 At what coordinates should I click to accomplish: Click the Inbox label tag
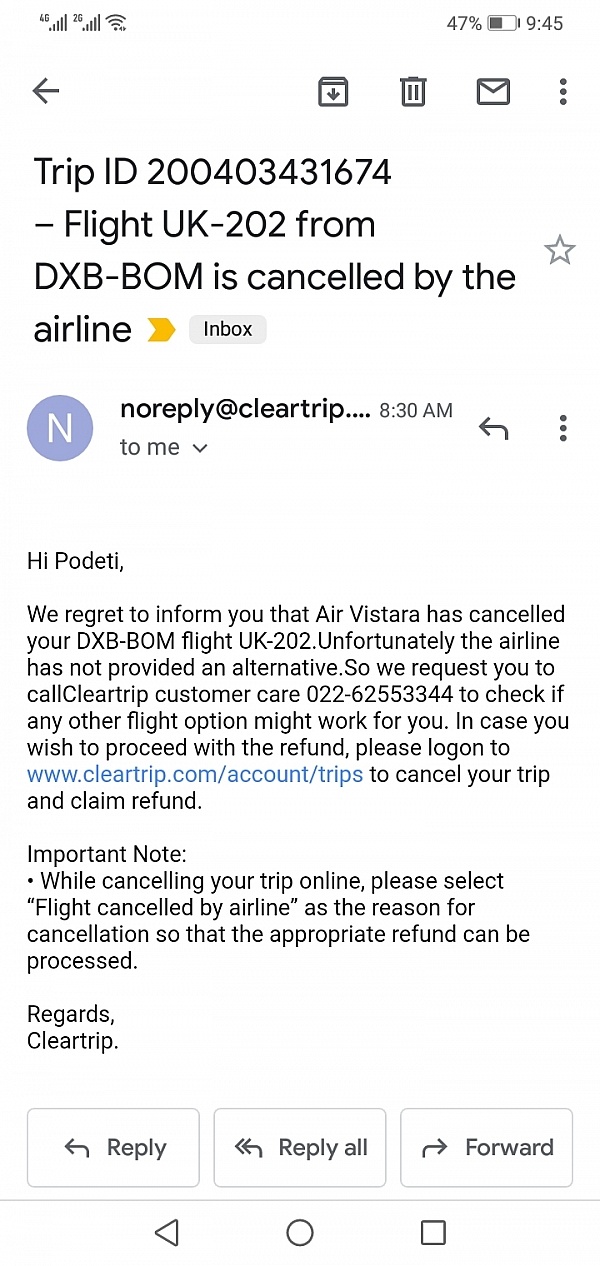pyautogui.click(x=228, y=329)
